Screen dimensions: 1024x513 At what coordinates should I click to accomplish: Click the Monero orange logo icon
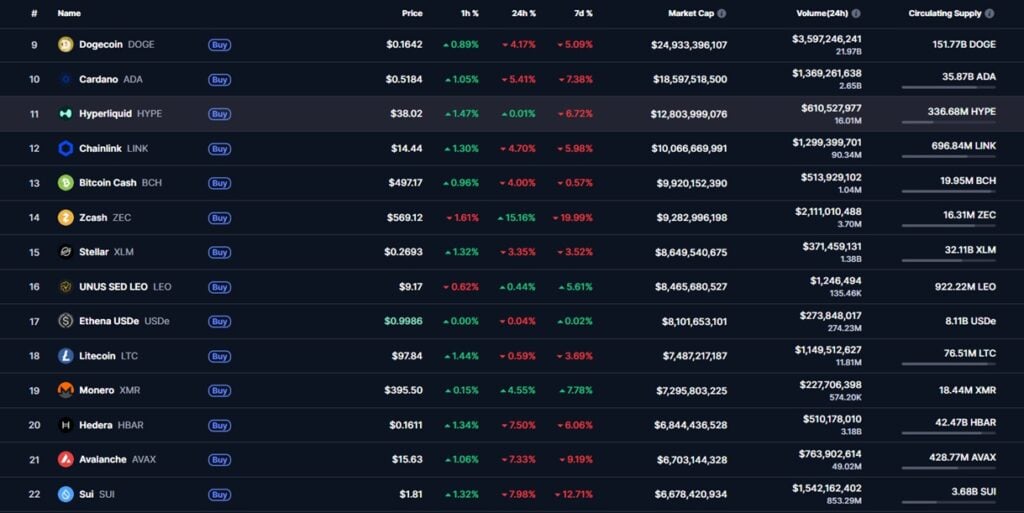coord(66,390)
